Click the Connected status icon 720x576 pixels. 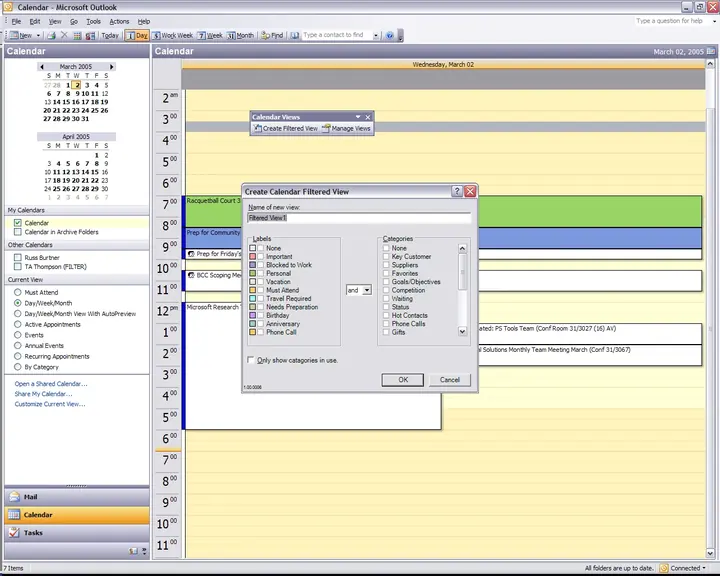point(664,568)
